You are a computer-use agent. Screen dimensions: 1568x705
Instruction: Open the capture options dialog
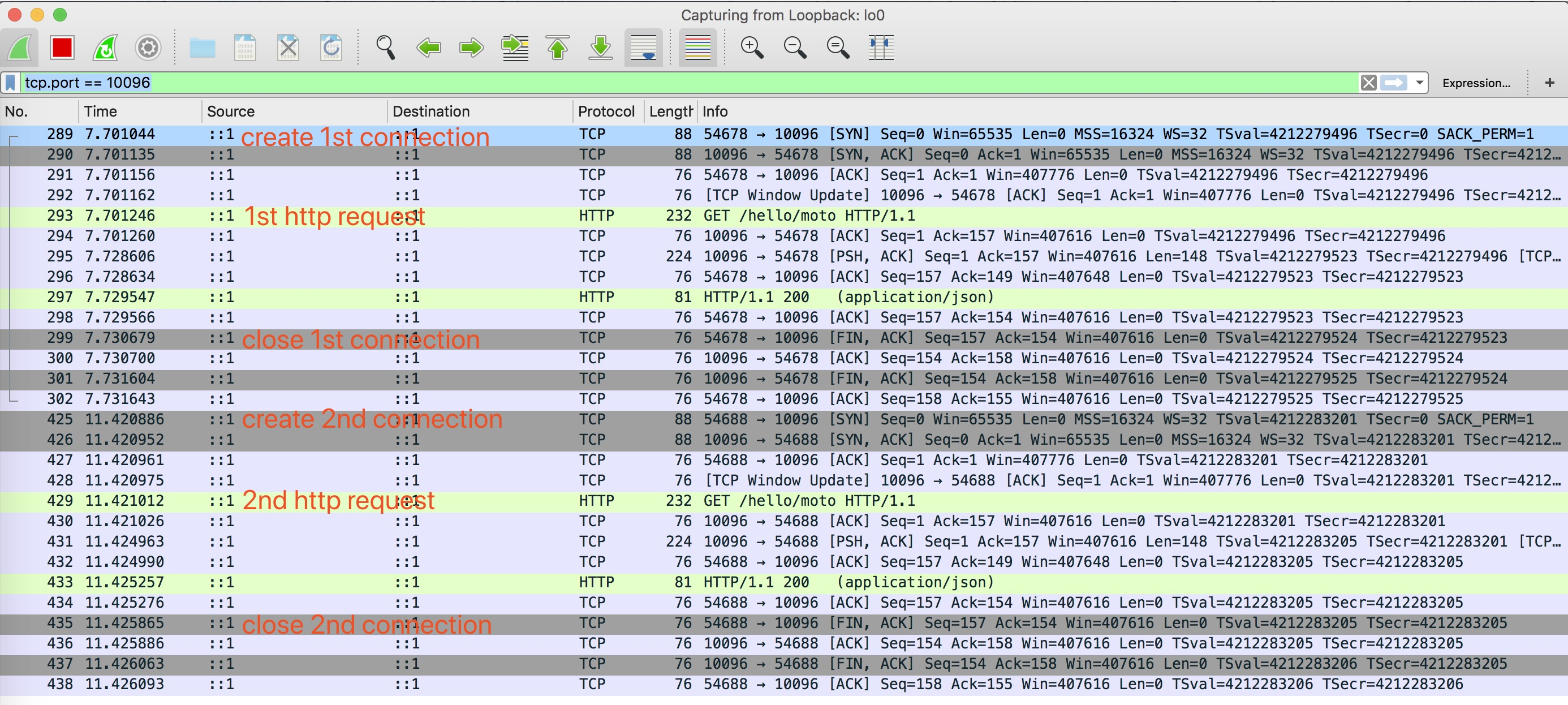[x=147, y=48]
